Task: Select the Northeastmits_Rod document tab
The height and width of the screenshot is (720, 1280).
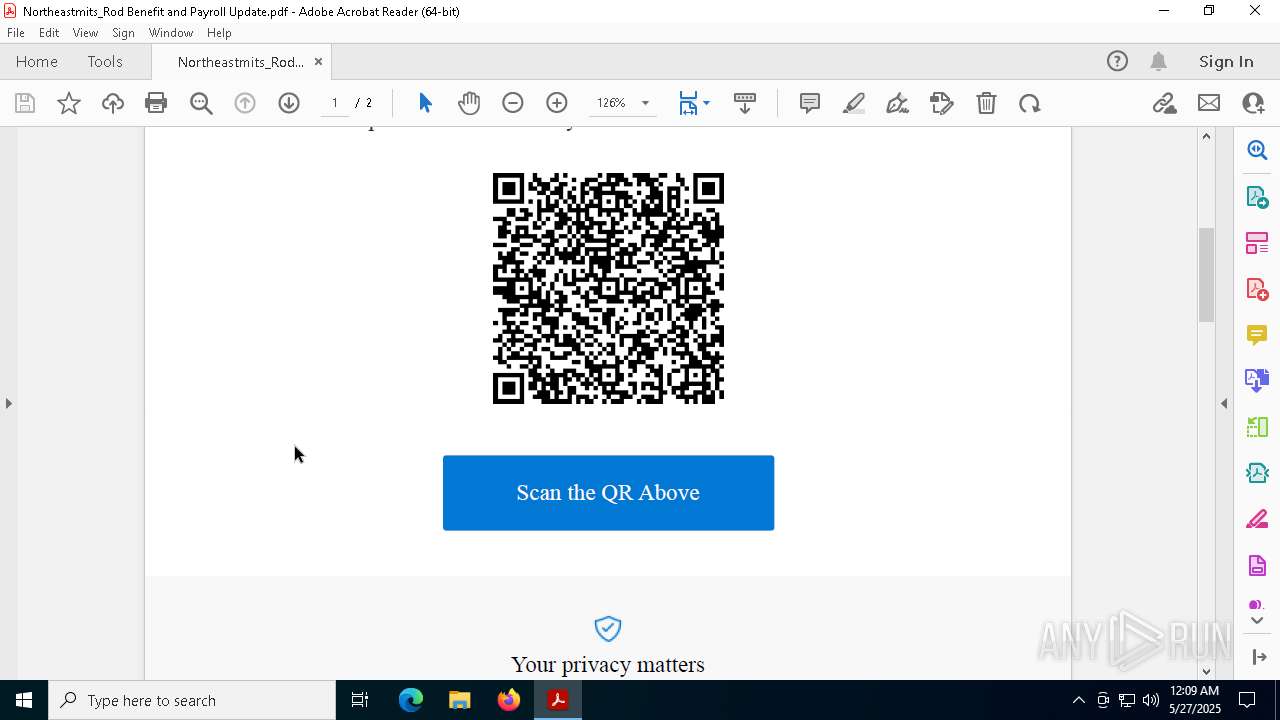Action: [241, 62]
